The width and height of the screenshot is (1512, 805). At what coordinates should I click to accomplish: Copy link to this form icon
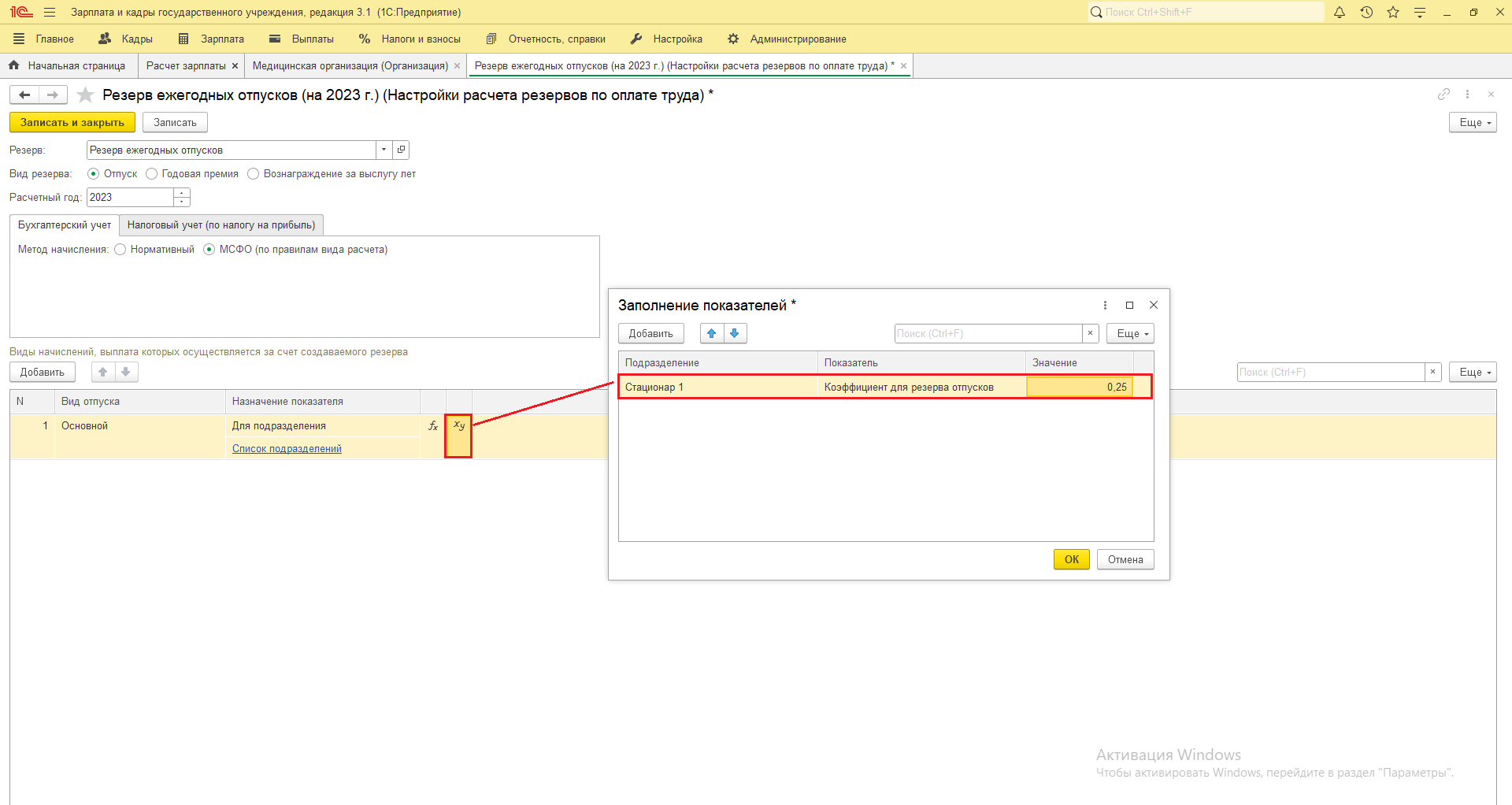1443,95
